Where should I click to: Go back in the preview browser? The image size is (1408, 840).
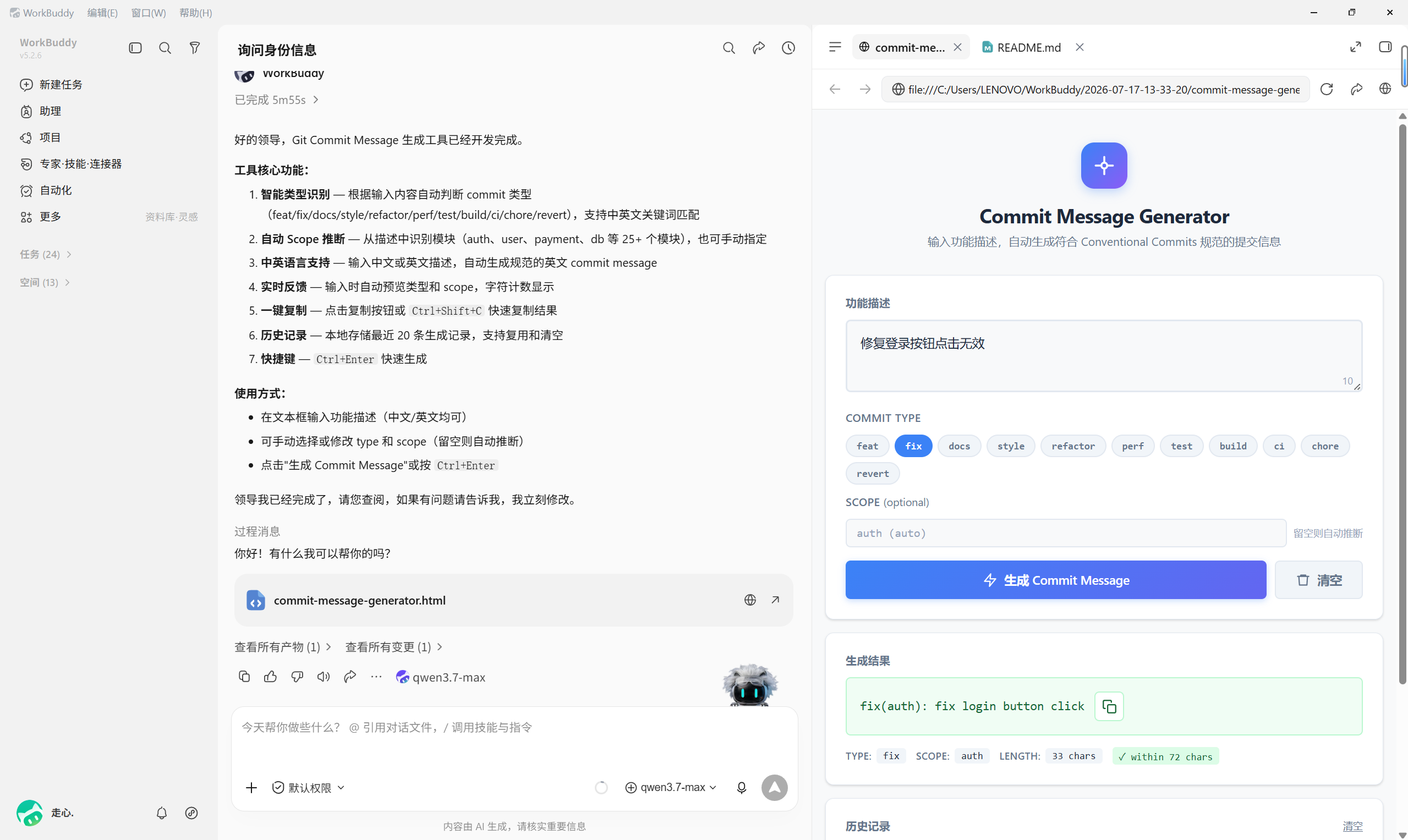tap(835, 90)
